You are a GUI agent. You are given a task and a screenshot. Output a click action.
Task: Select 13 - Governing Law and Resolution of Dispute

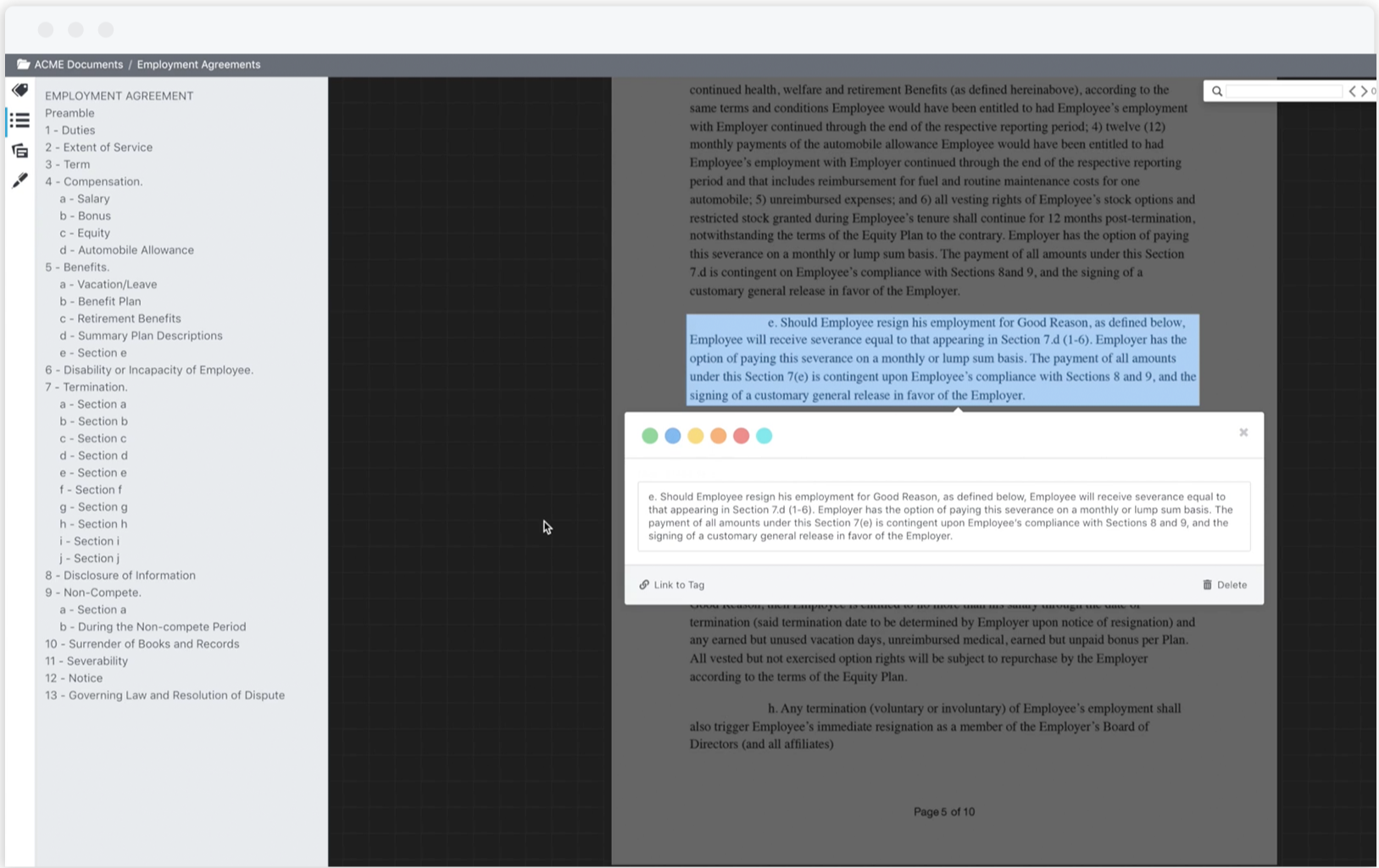click(164, 695)
